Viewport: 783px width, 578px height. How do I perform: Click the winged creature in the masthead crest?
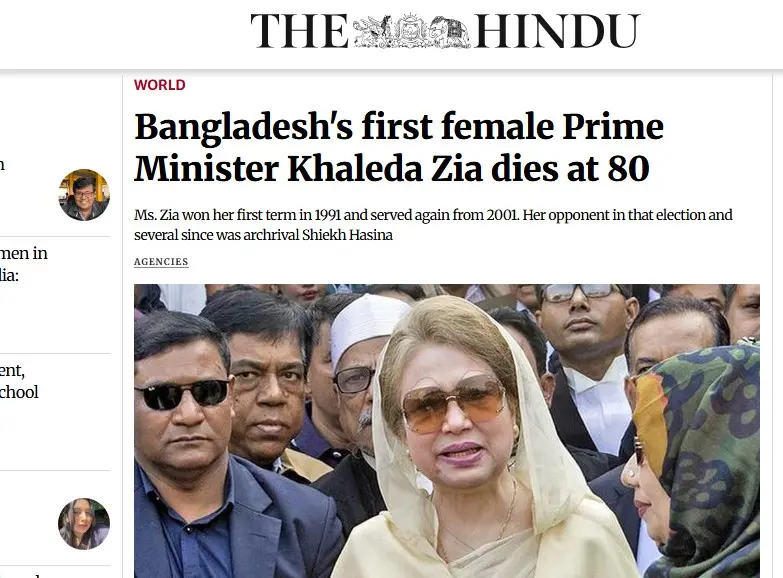click(x=375, y=32)
